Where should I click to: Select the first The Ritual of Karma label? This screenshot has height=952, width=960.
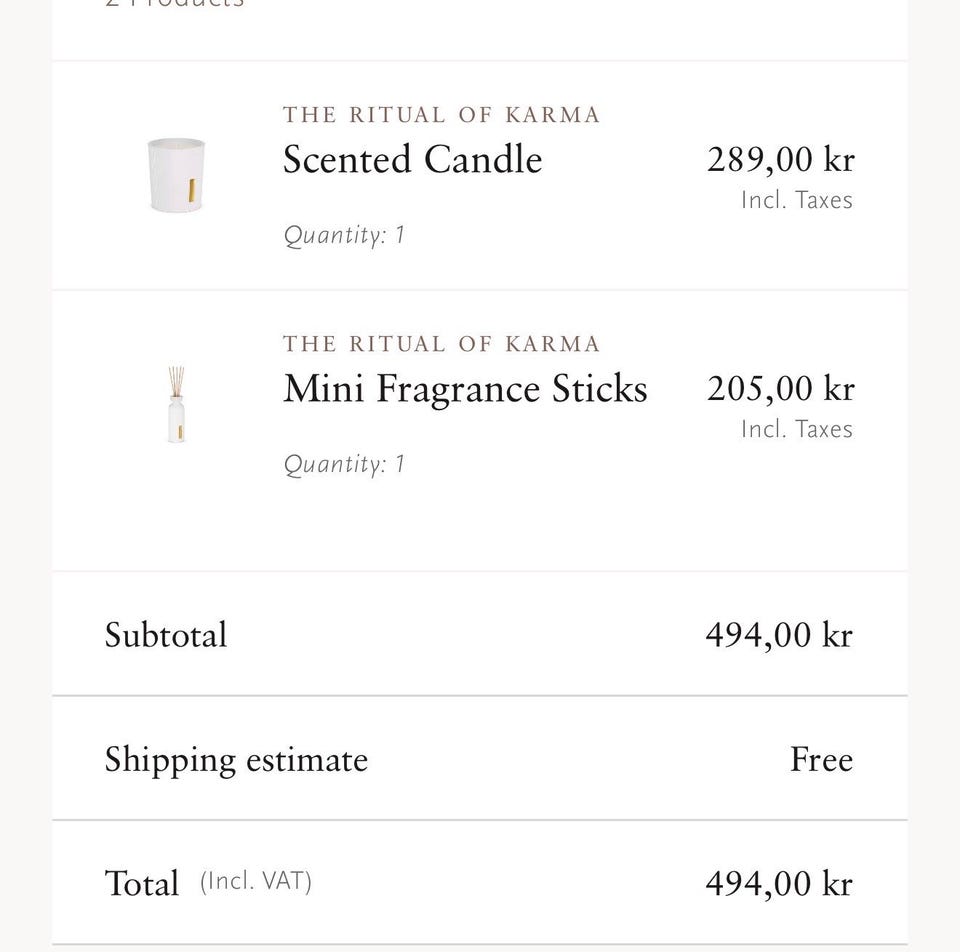tap(441, 114)
